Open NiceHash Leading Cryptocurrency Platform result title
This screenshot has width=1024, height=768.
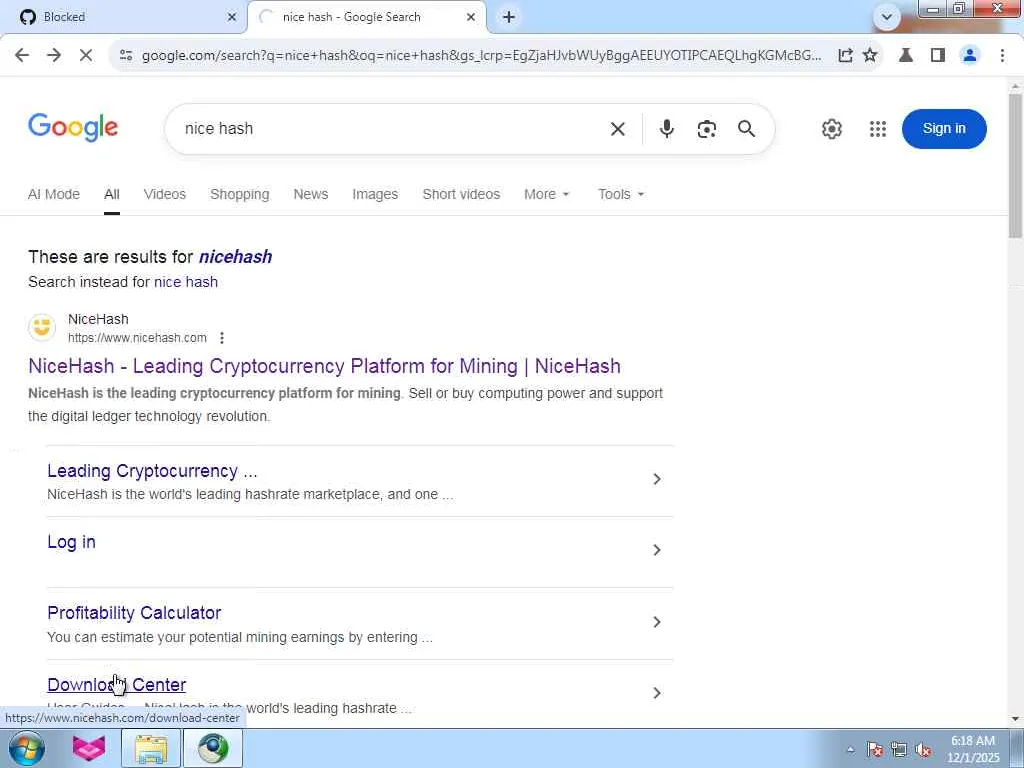tap(325, 366)
